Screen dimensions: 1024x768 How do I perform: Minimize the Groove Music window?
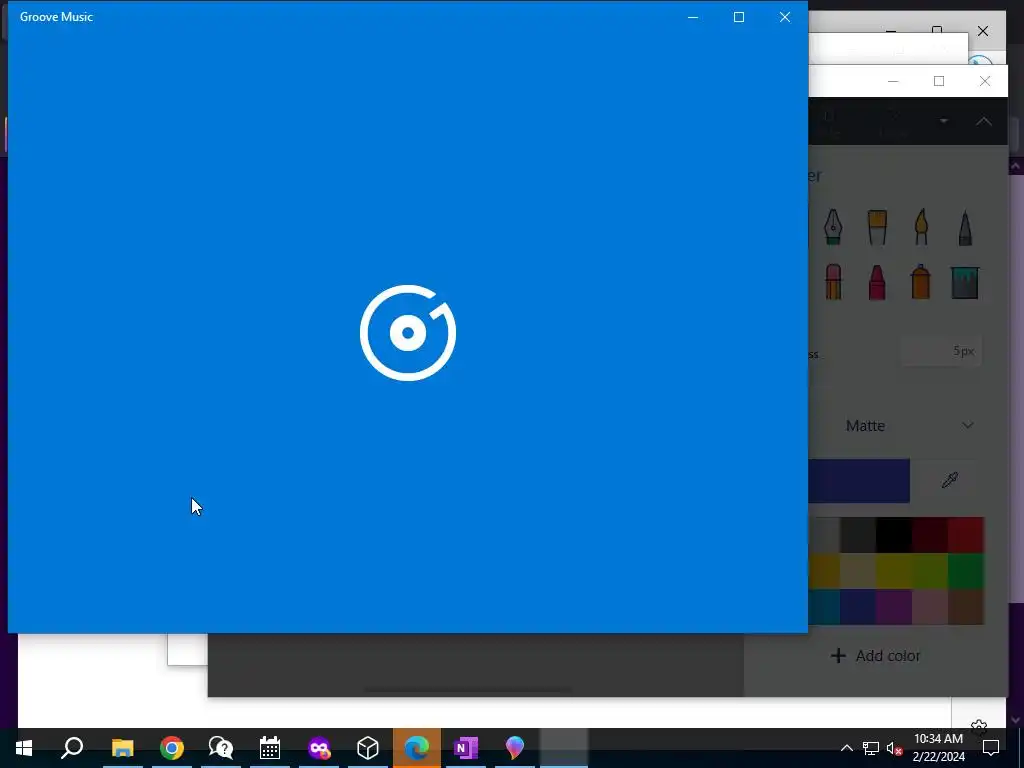[x=693, y=17]
